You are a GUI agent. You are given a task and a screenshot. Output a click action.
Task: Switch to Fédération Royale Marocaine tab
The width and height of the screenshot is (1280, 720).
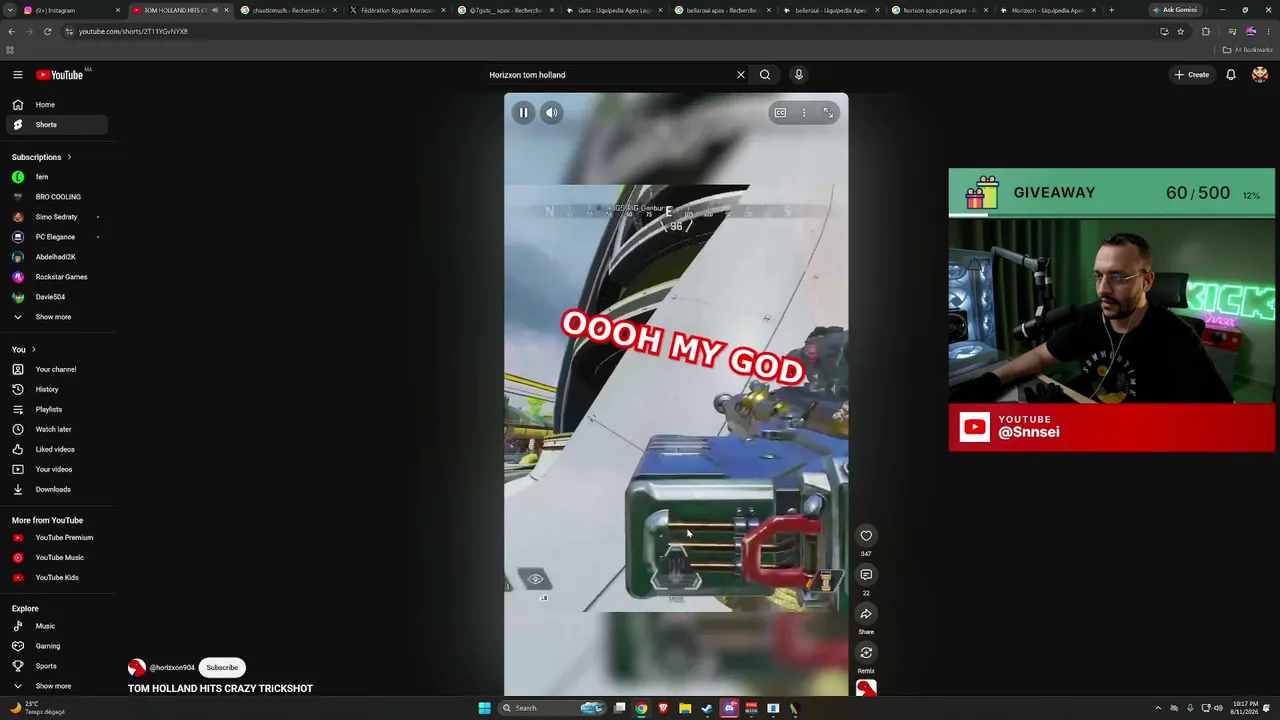point(397,10)
